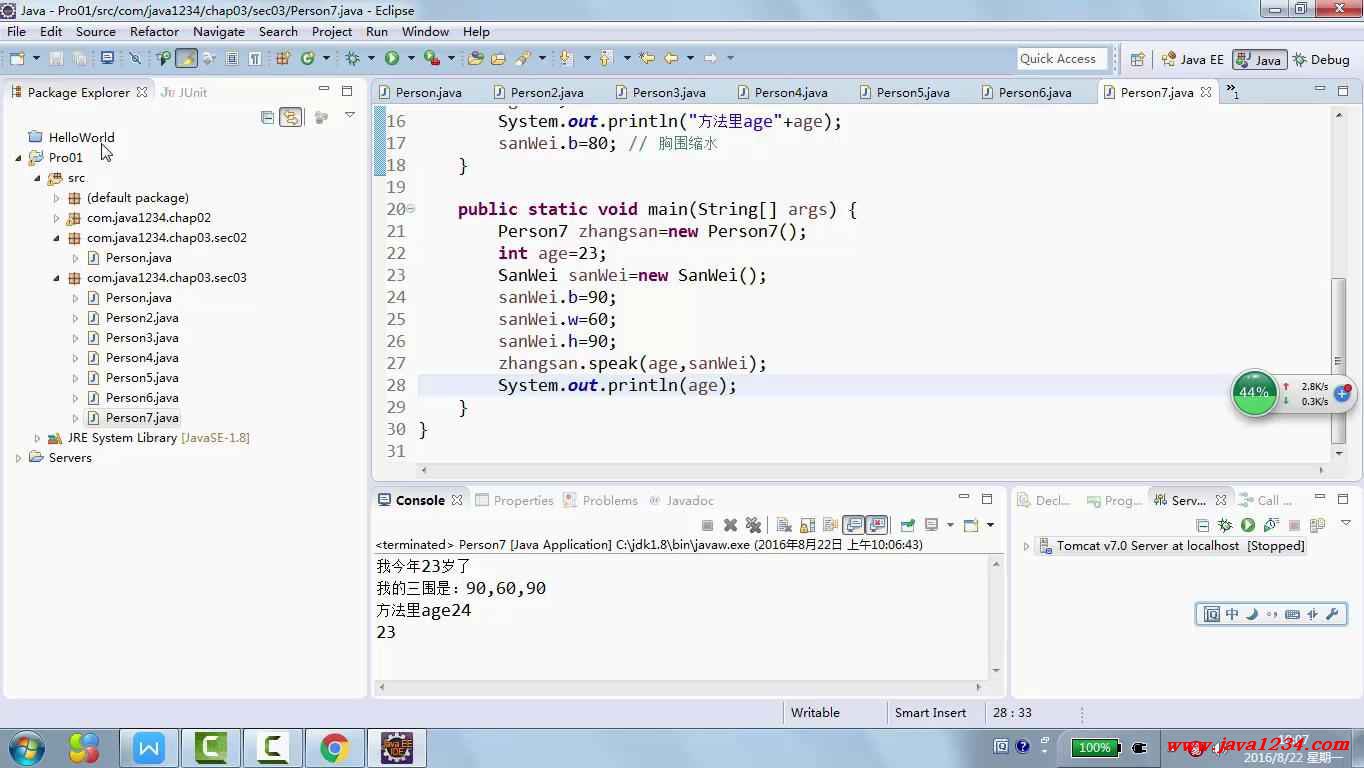Viewport: 1364px width, 768px height.
Task: Open the Debug button dropdown arrow
Action: pyautogui.click(x=370, y=58)
